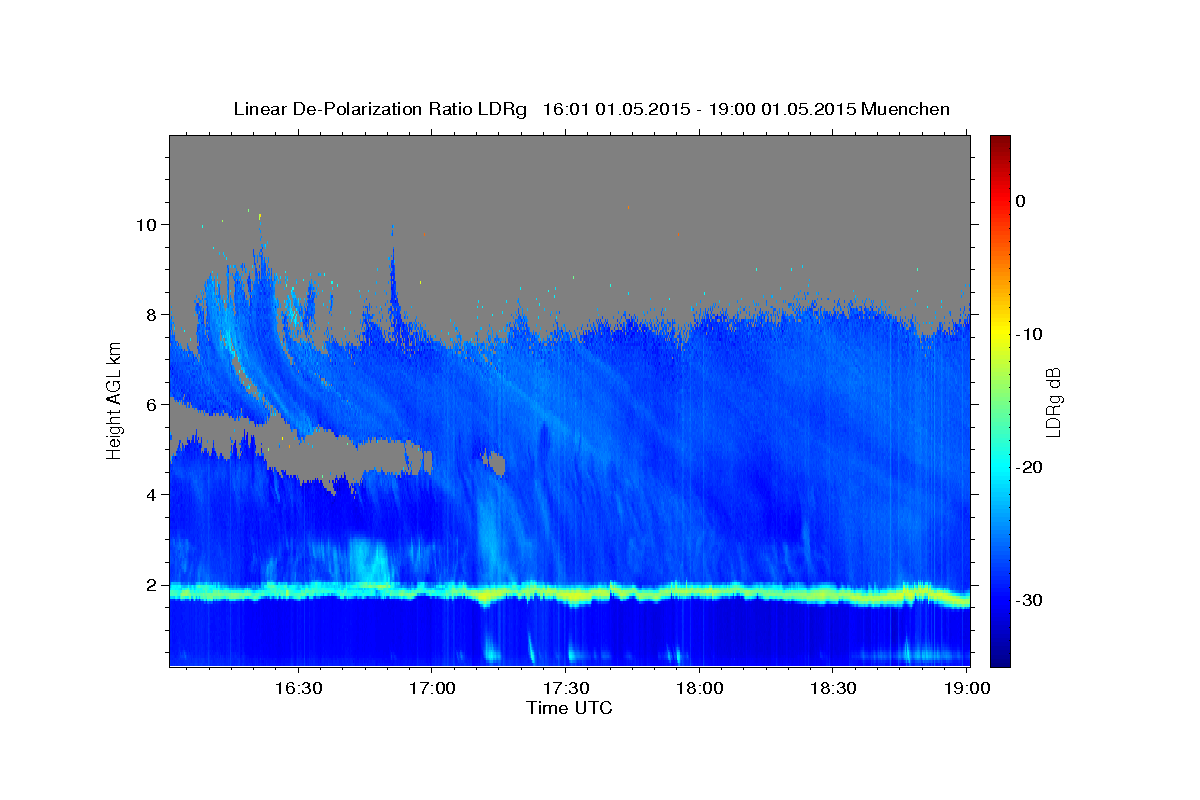Screen dimensions: 1200x800
Task: Click the '18:30' time axis label
Action: (833, 689)
